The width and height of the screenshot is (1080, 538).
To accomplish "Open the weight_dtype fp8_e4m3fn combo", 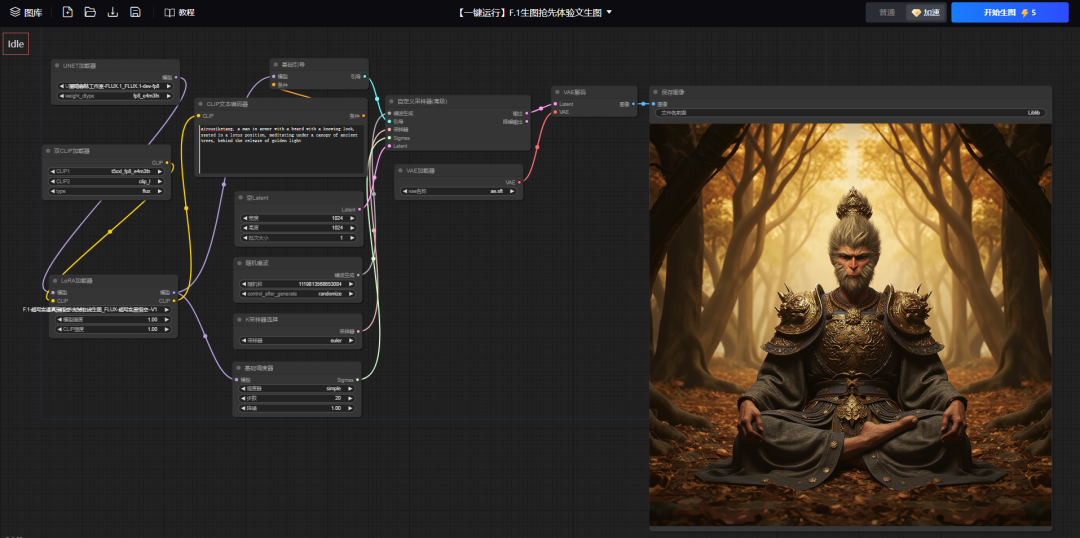I will pyautogui.click(x=116, y=96).
